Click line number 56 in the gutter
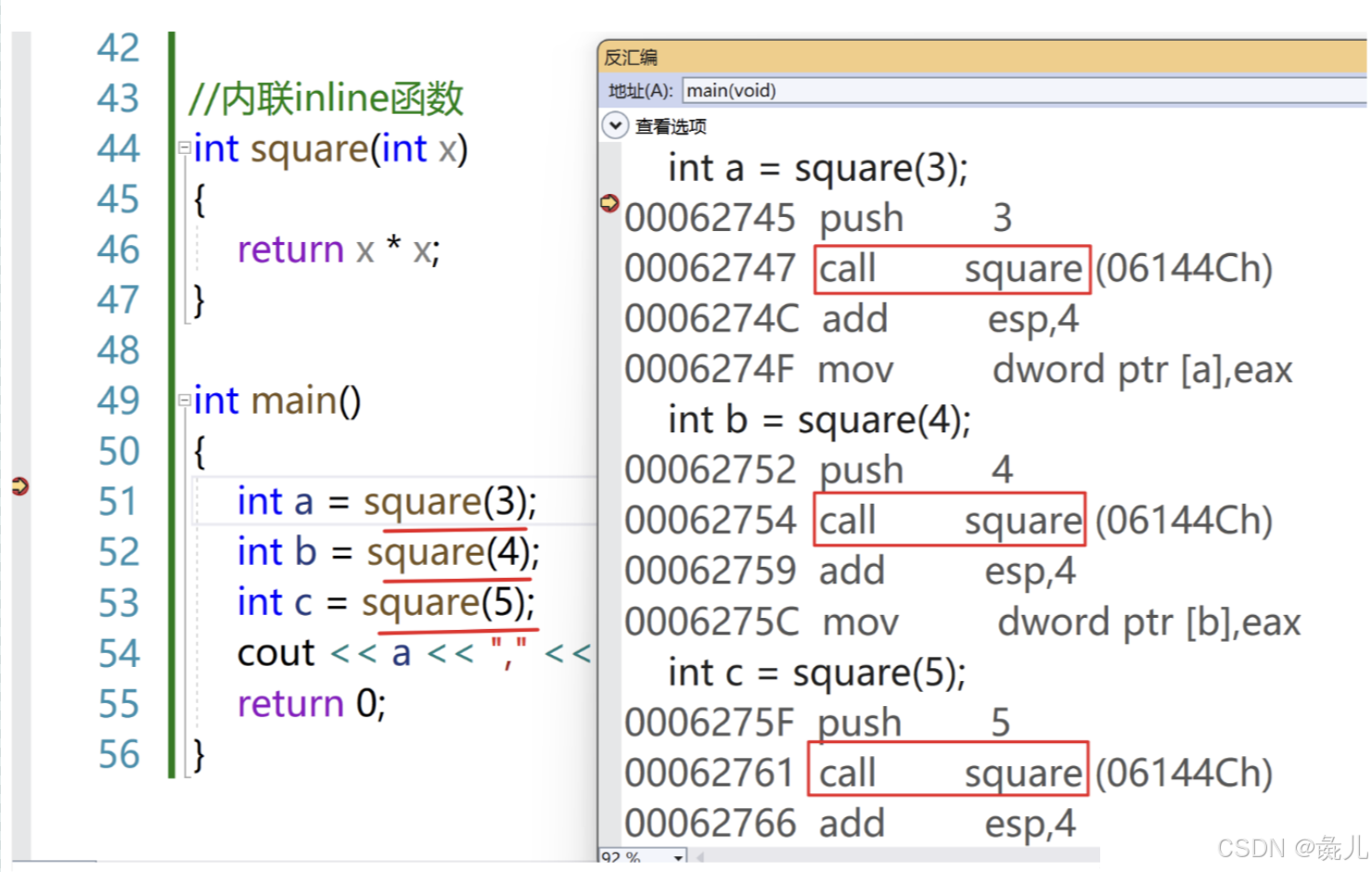The height and width of the screenshot is (872, 1372). click(119, 754)
